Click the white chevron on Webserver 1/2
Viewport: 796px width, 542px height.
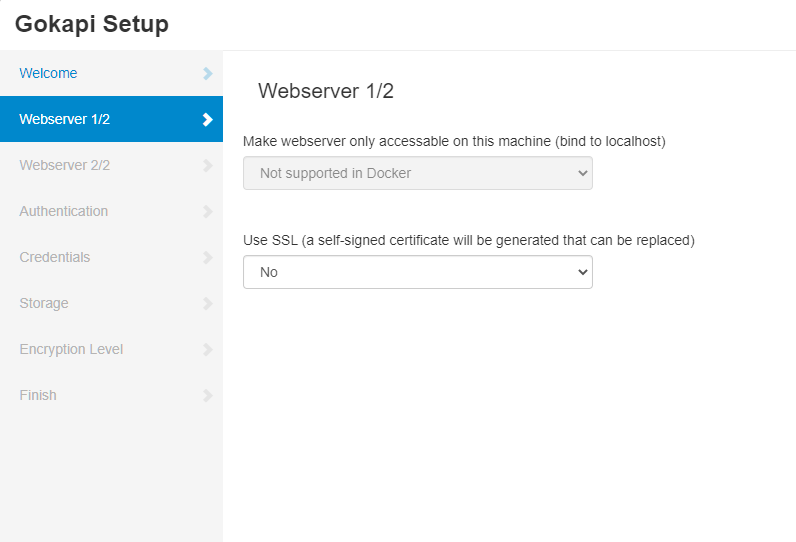(208, 120)
